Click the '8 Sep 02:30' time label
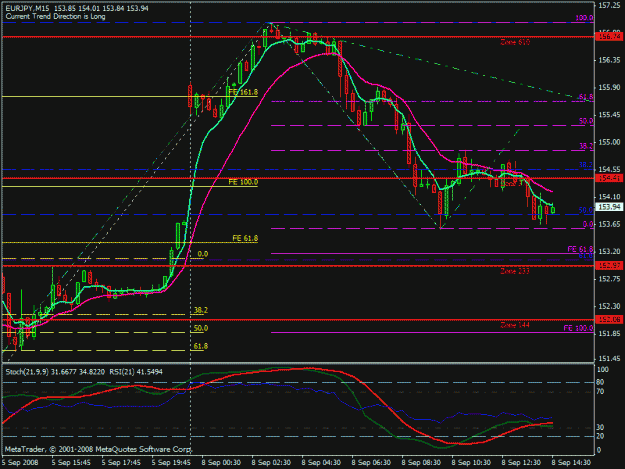This screenshot has height=469, width=625. [271, 462]
